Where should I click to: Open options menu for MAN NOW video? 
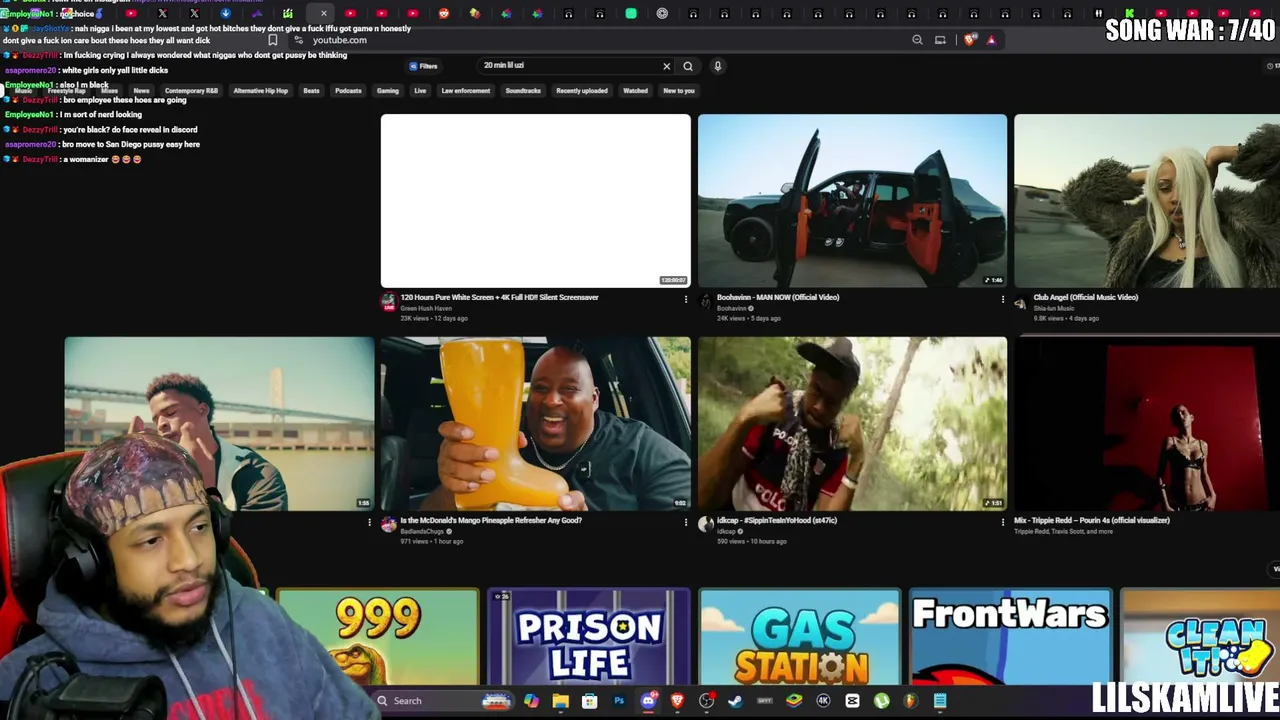click(x=1003, y=299)
